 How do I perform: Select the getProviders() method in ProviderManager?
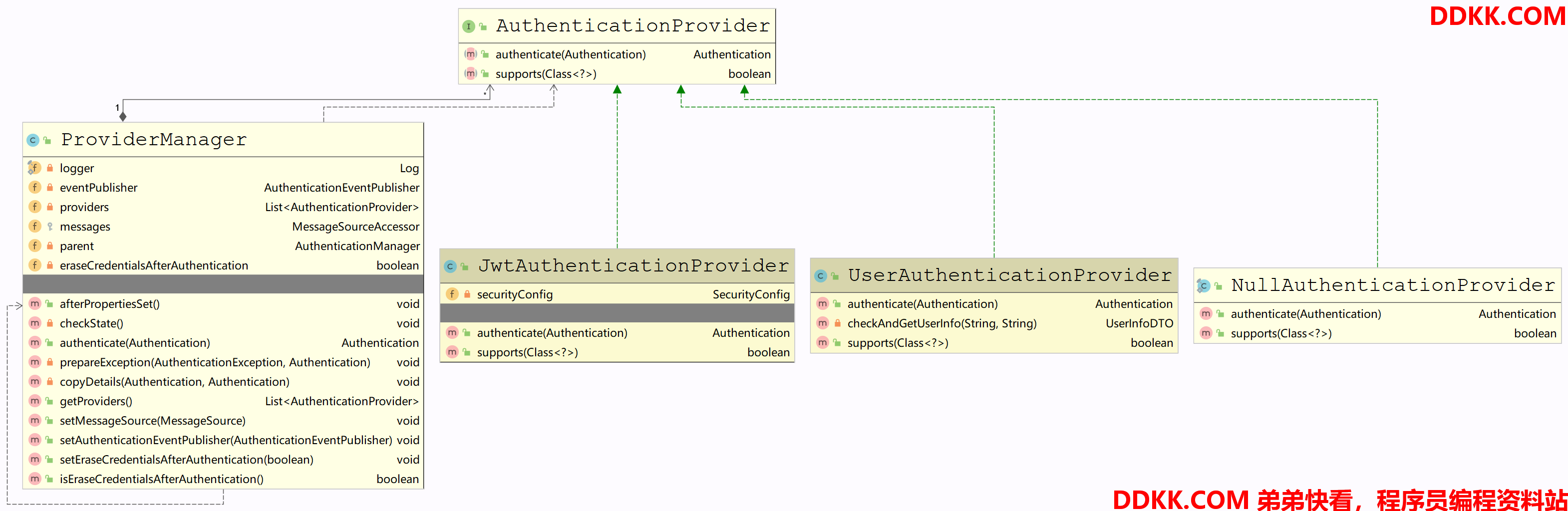click(x=95, y=401)
